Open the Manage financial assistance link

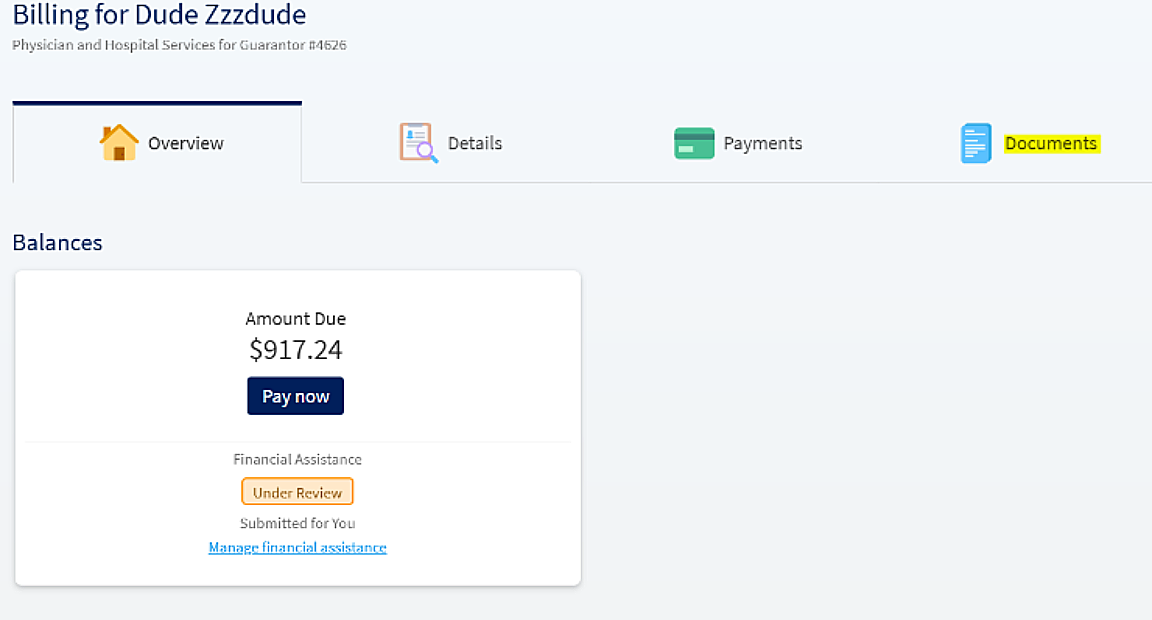(x=298, y=547)
